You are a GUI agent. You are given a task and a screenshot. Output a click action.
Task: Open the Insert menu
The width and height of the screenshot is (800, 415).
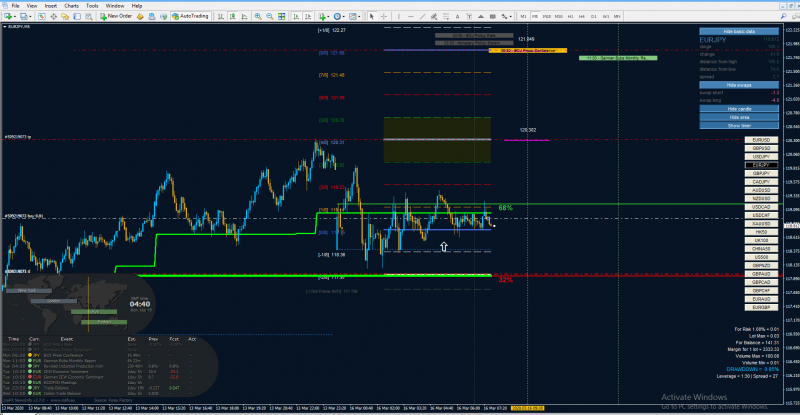51,6
